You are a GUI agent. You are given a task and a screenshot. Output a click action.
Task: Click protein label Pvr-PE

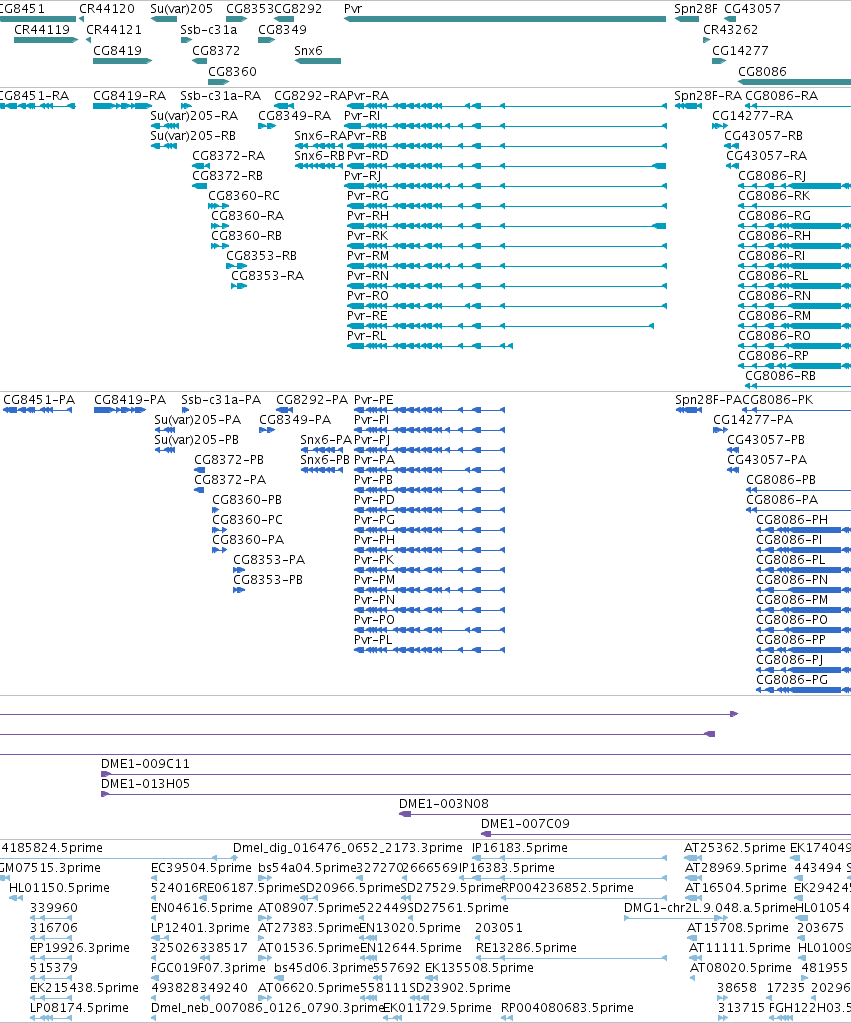coord(373,399)
